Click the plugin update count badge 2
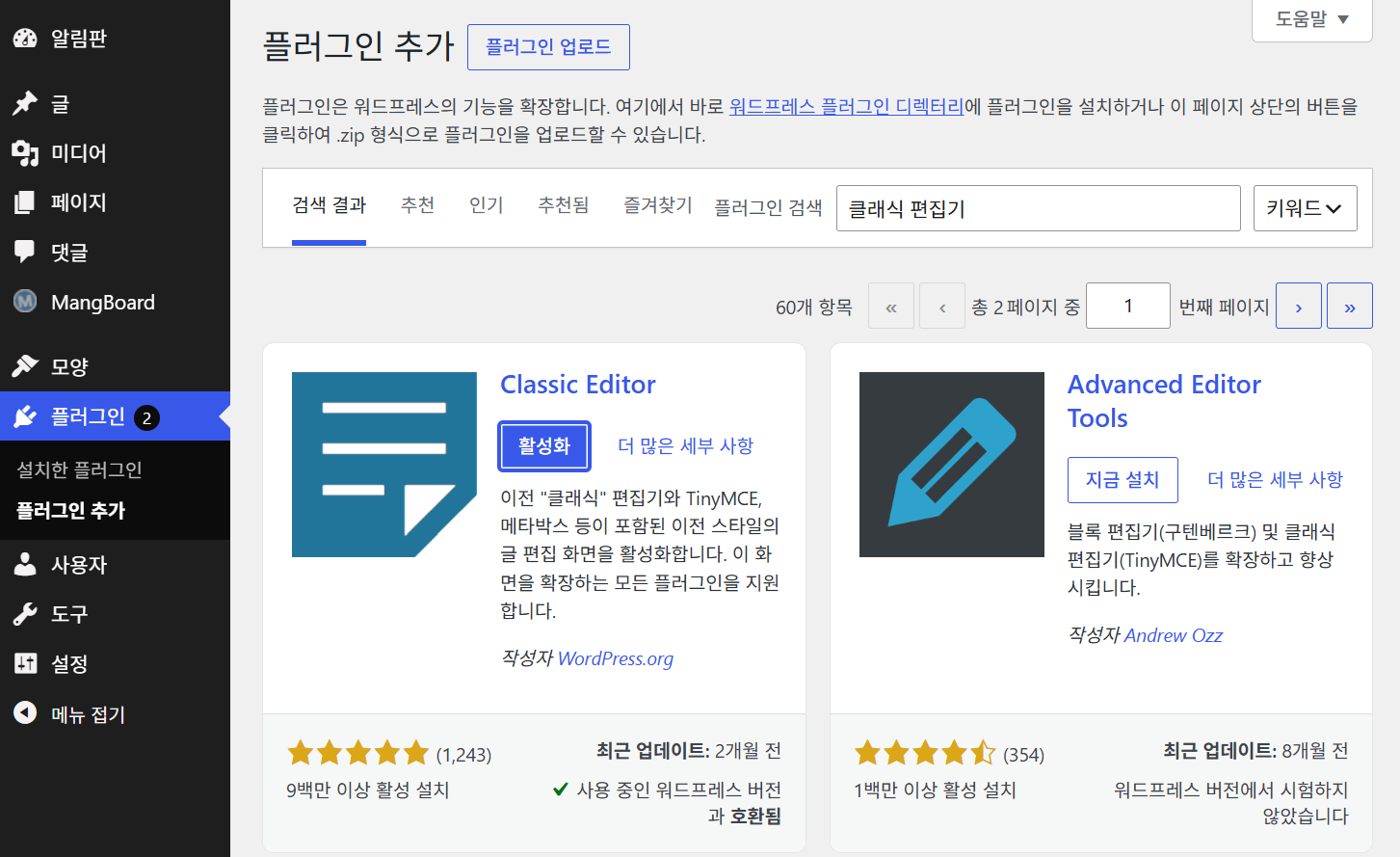This screenshot has height=857, width=1400. coord(146,417)
